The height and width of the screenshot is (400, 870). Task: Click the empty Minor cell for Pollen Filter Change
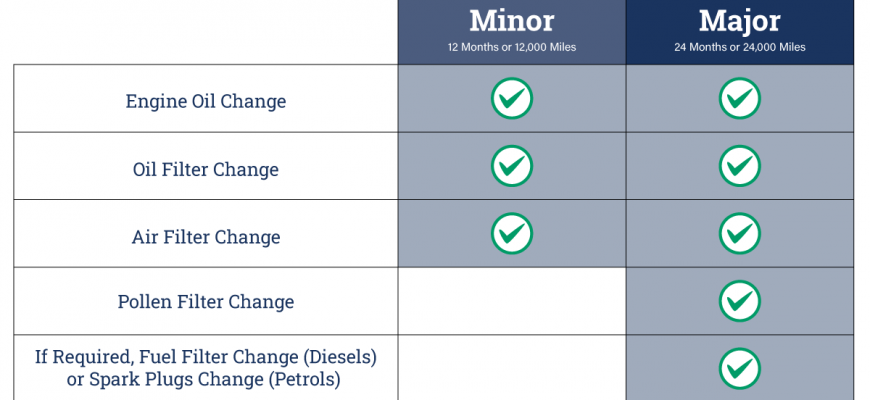click(512, 301)
